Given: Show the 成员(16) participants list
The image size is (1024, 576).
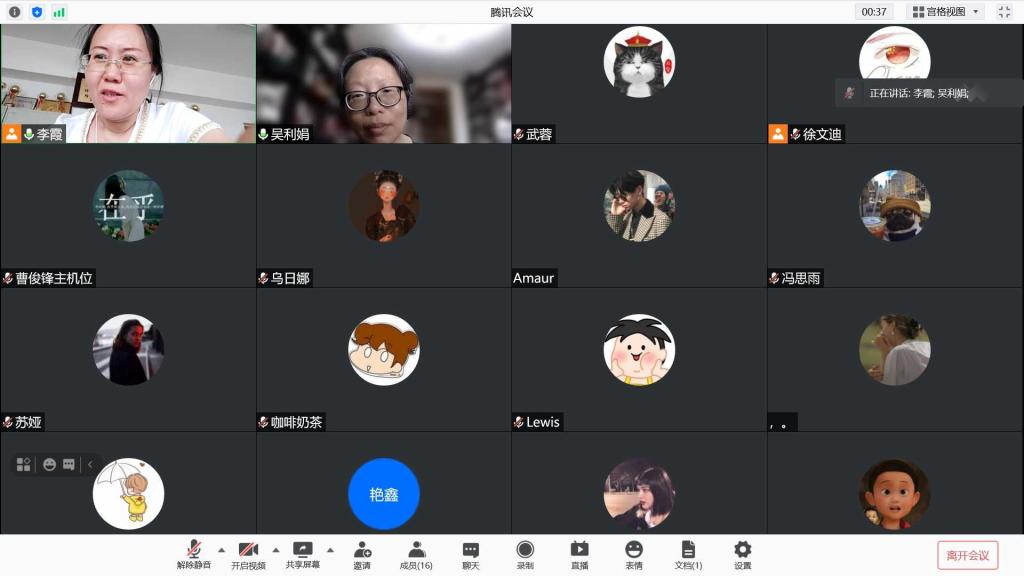Looking at the screenshot, I should [x=416, y=554].
